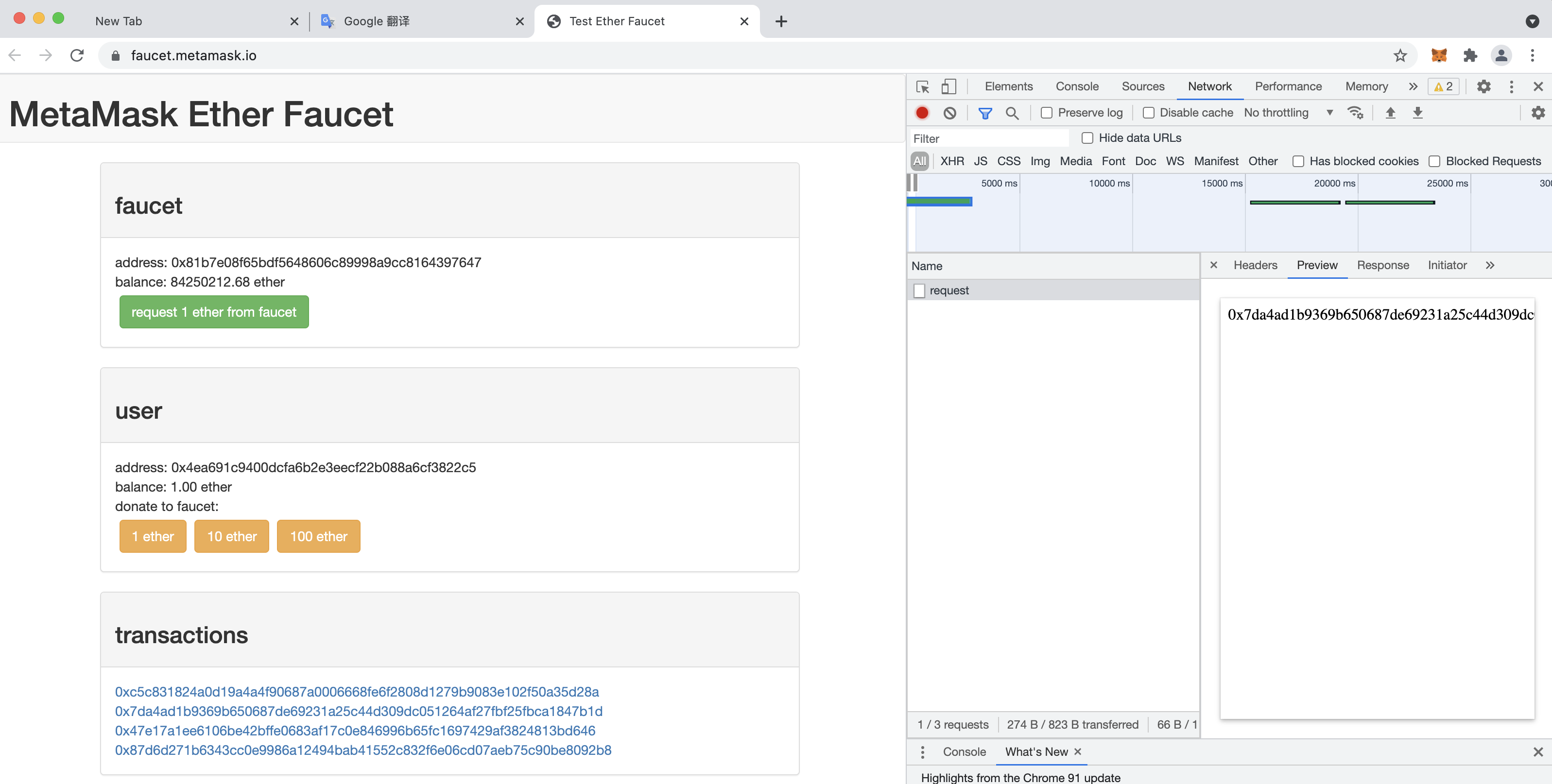Switch to the Response tab

point(1383,265)
